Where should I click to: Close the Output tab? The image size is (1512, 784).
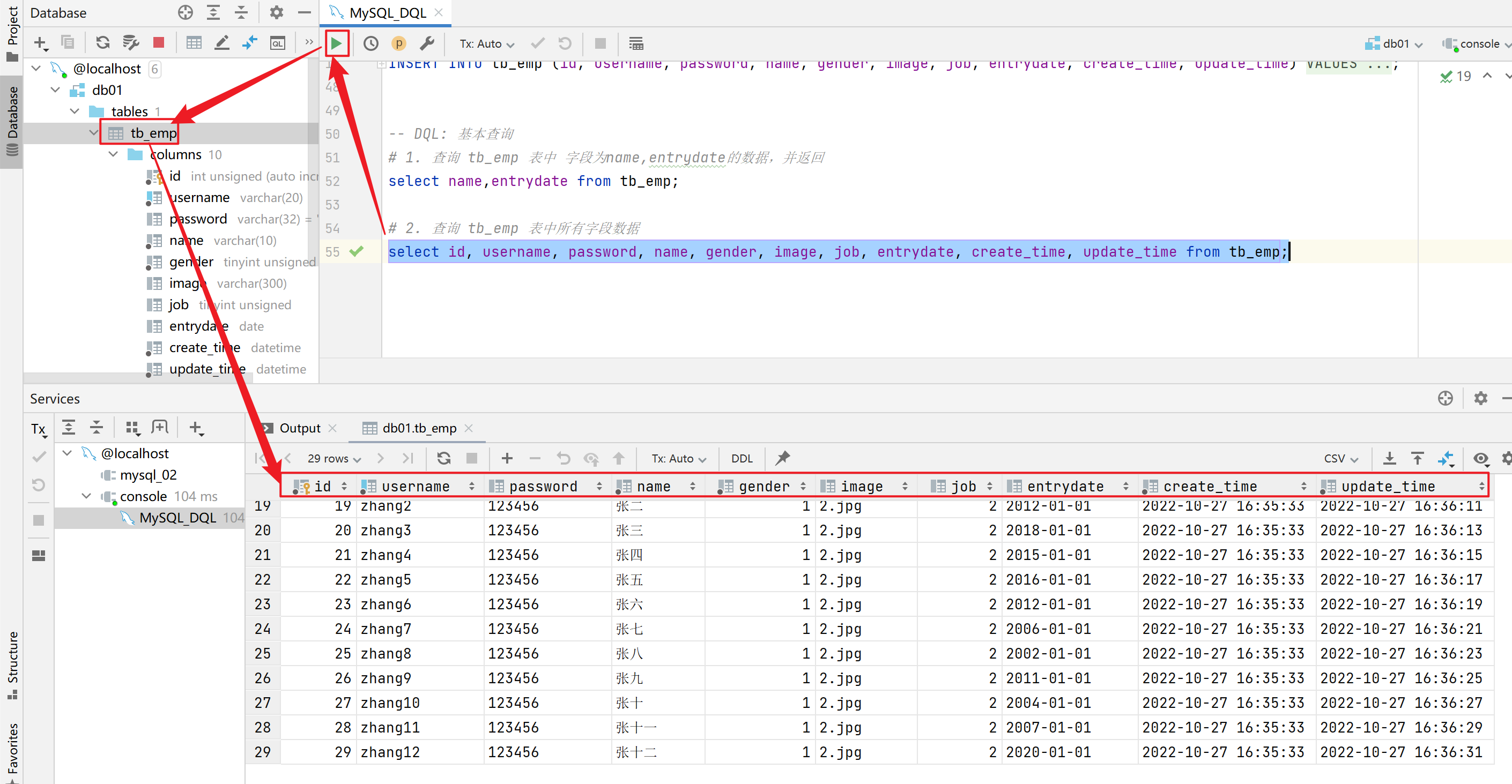pos(333,428)
